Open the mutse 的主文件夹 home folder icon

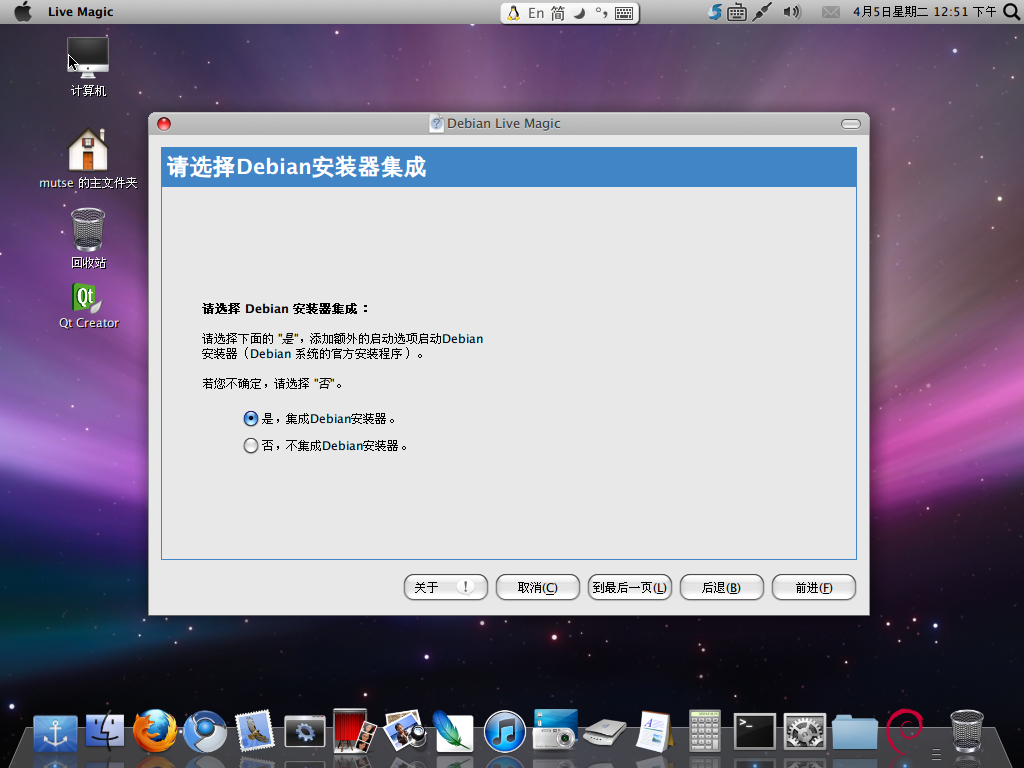click(x=88, y=159)
